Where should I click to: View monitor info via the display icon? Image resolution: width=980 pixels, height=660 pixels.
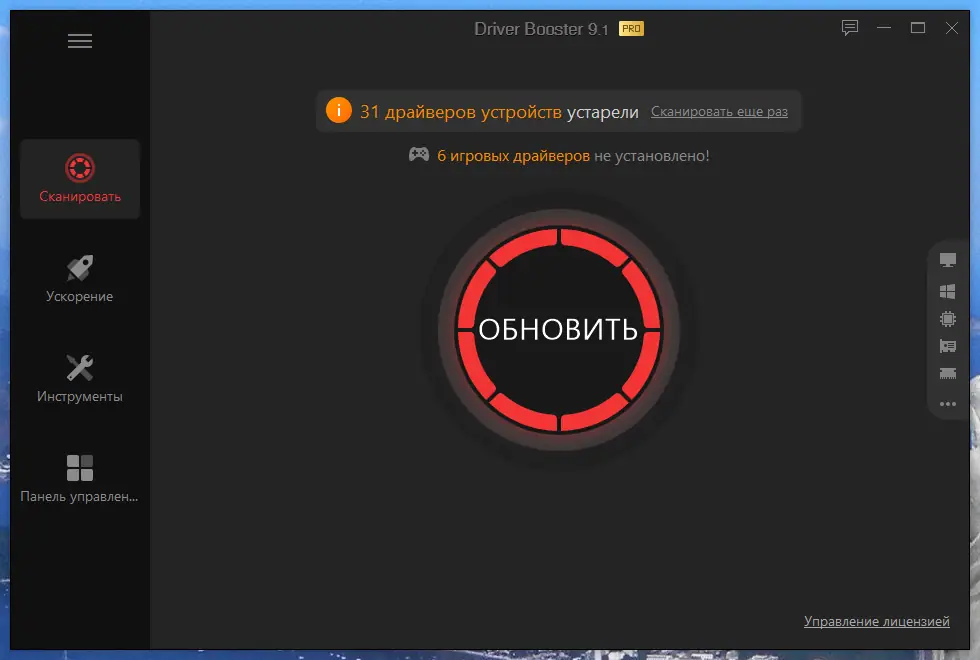[x=948, y=262]
